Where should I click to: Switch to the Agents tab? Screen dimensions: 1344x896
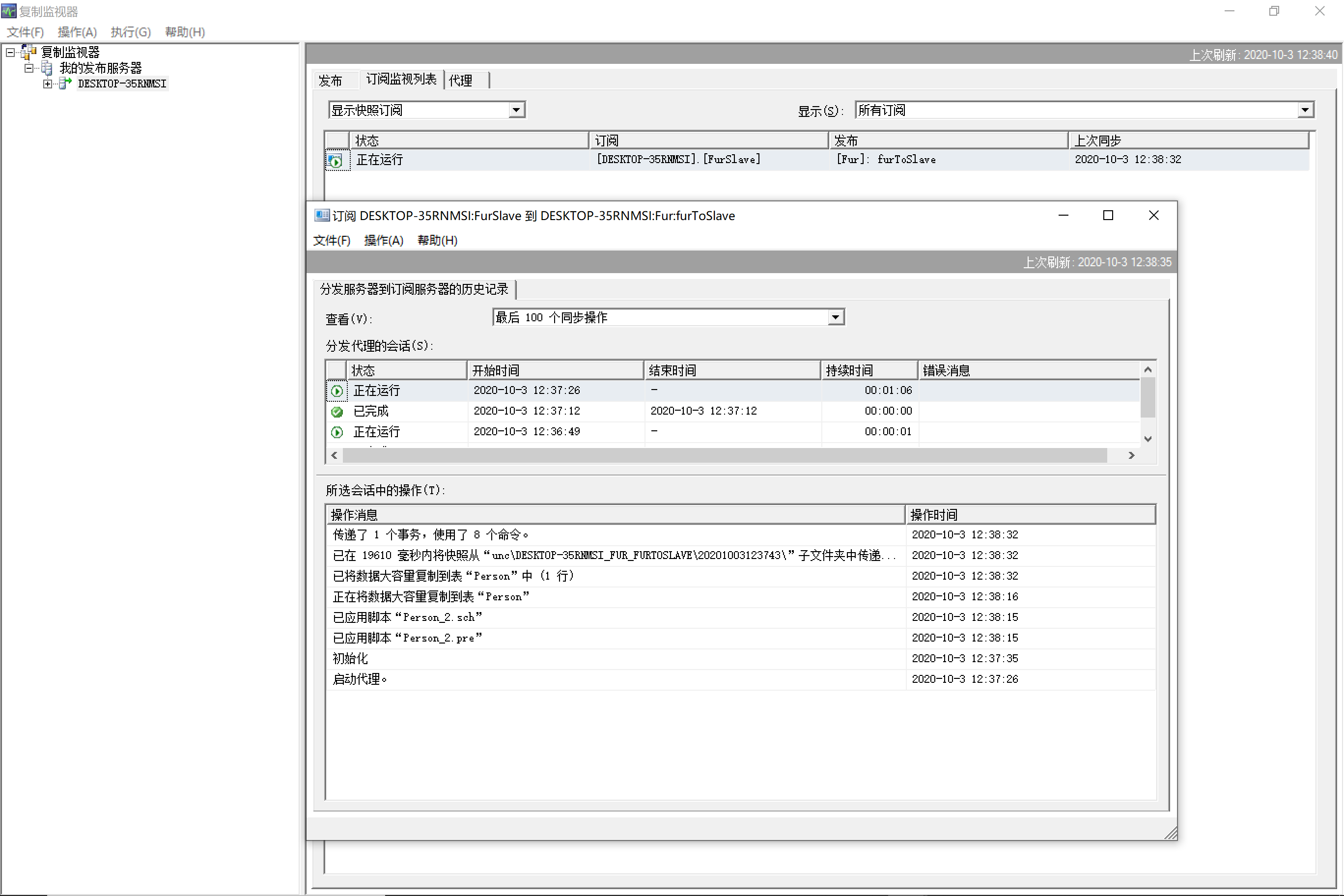461,81
